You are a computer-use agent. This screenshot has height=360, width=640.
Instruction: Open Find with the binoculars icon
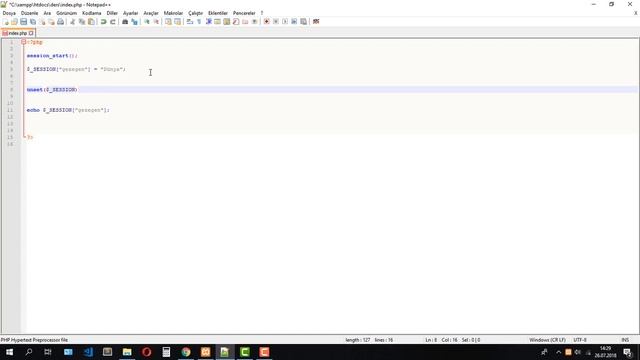pos(125,22)
